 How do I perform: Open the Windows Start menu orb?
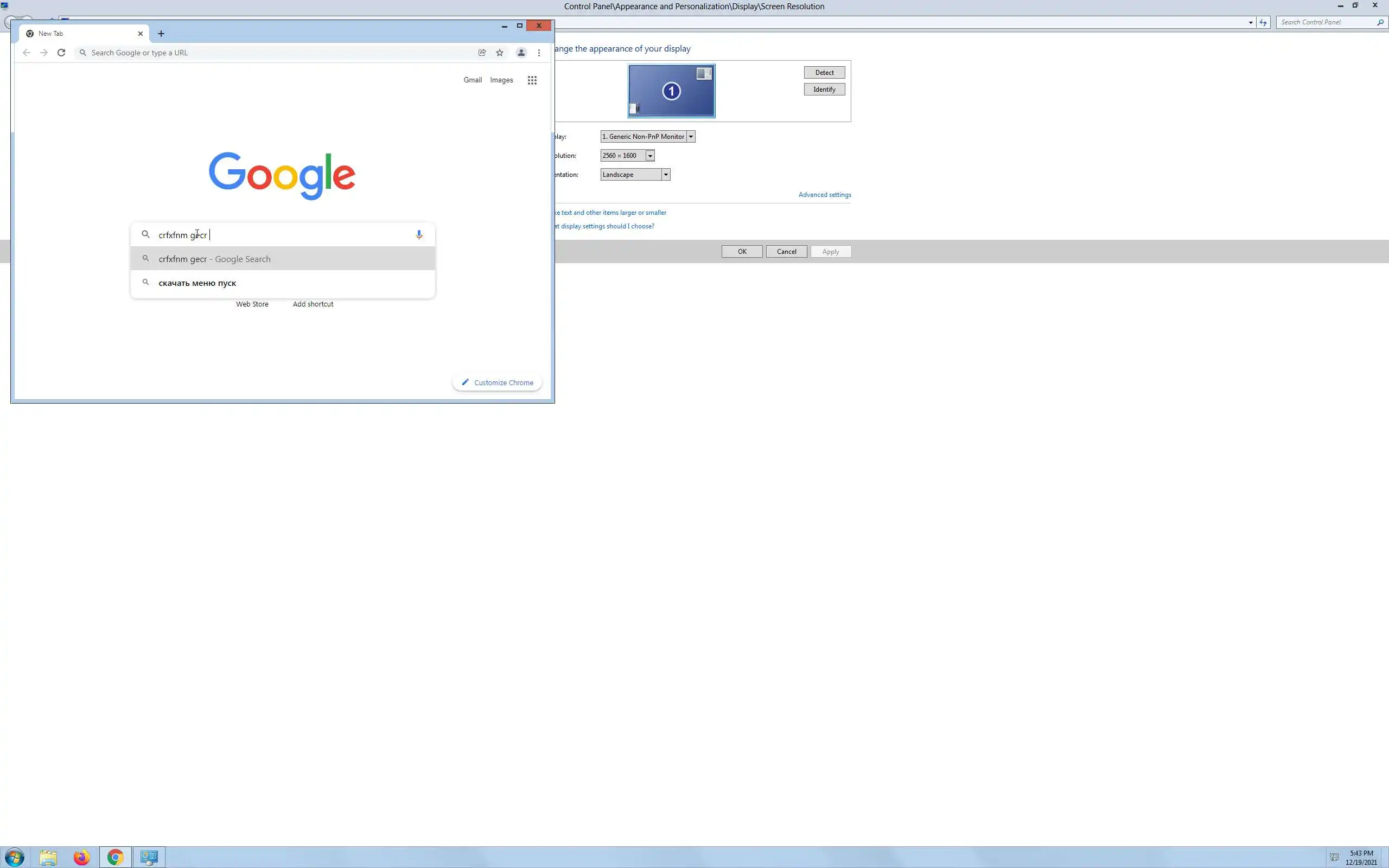(x=15, y=858)
